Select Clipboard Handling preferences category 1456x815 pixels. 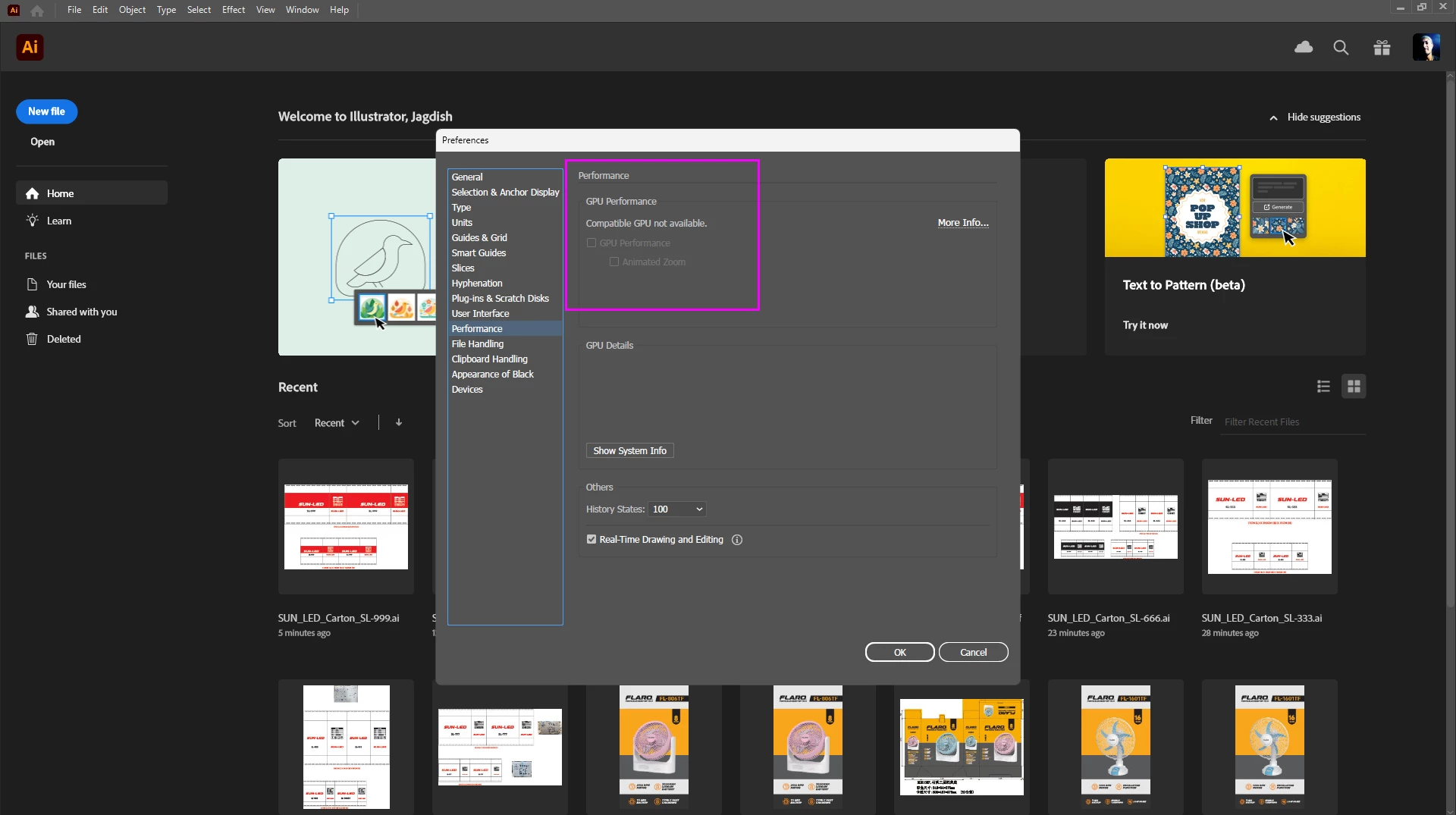pyautogui.click(x=505, y=359)
